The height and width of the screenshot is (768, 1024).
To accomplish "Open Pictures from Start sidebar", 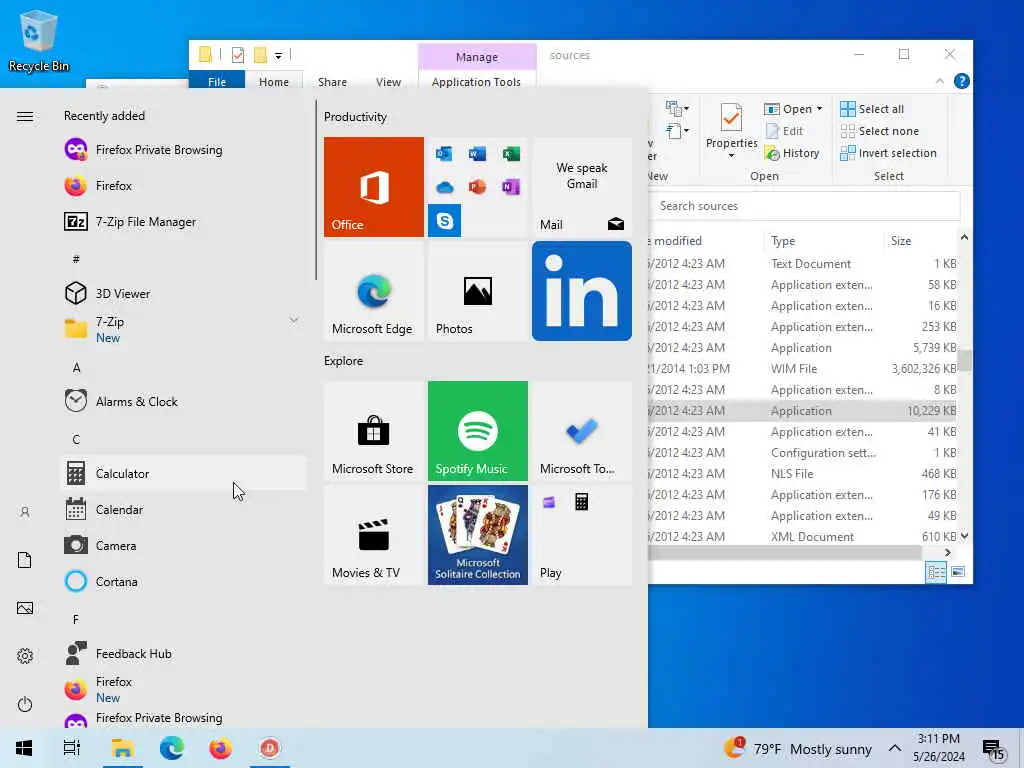I will [25, 608].
